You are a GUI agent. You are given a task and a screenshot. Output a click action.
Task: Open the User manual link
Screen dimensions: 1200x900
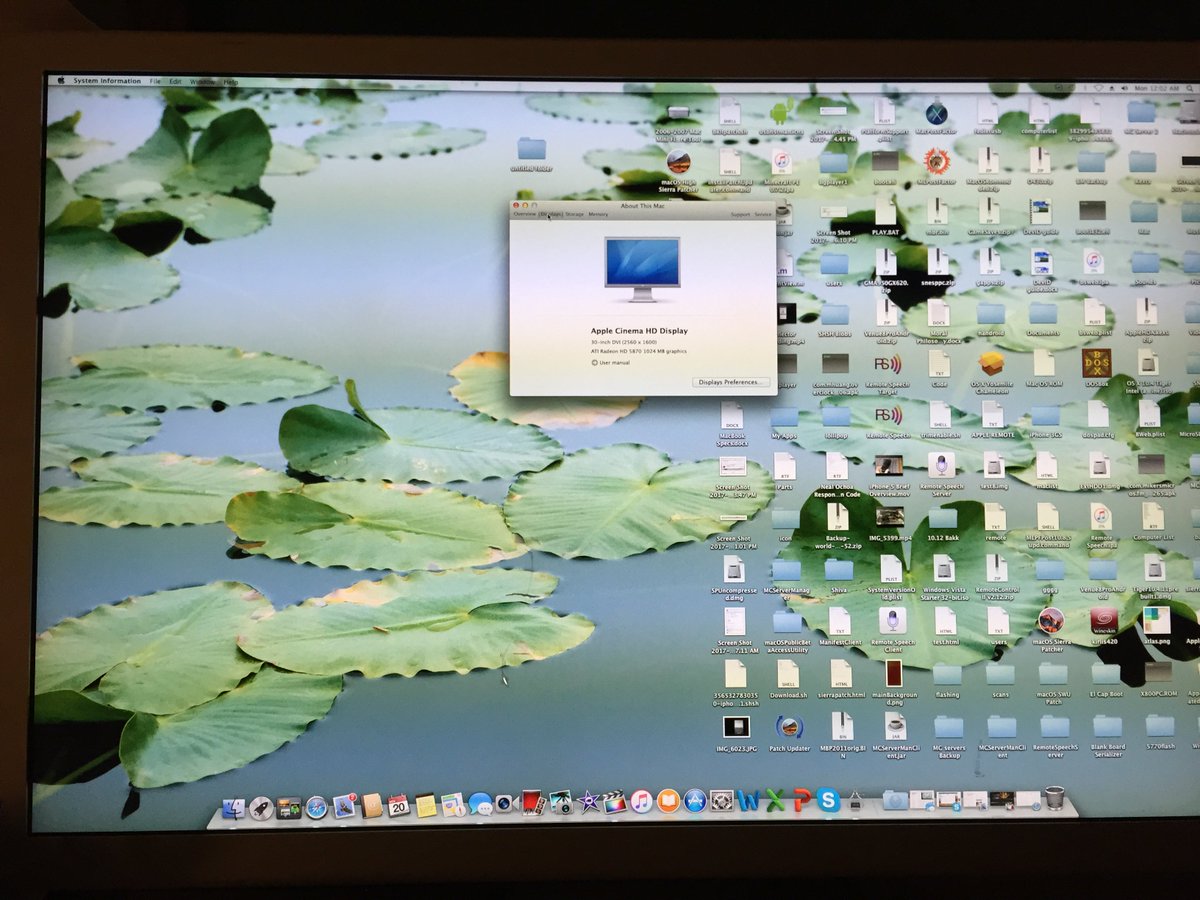[611, 362]
